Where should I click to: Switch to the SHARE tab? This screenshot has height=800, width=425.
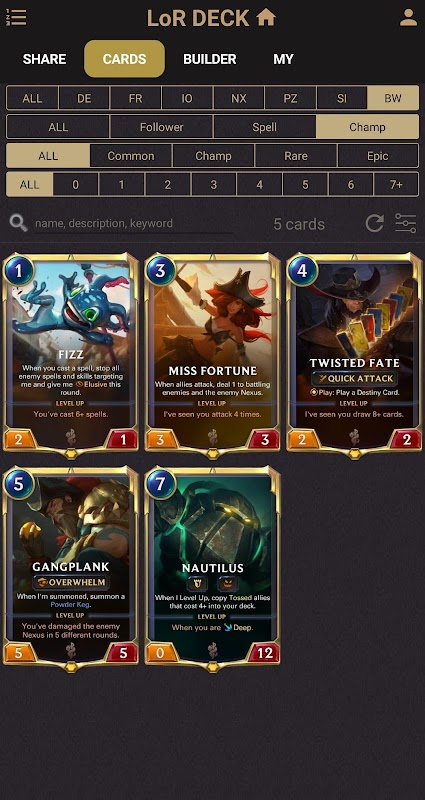click(44, 59)
